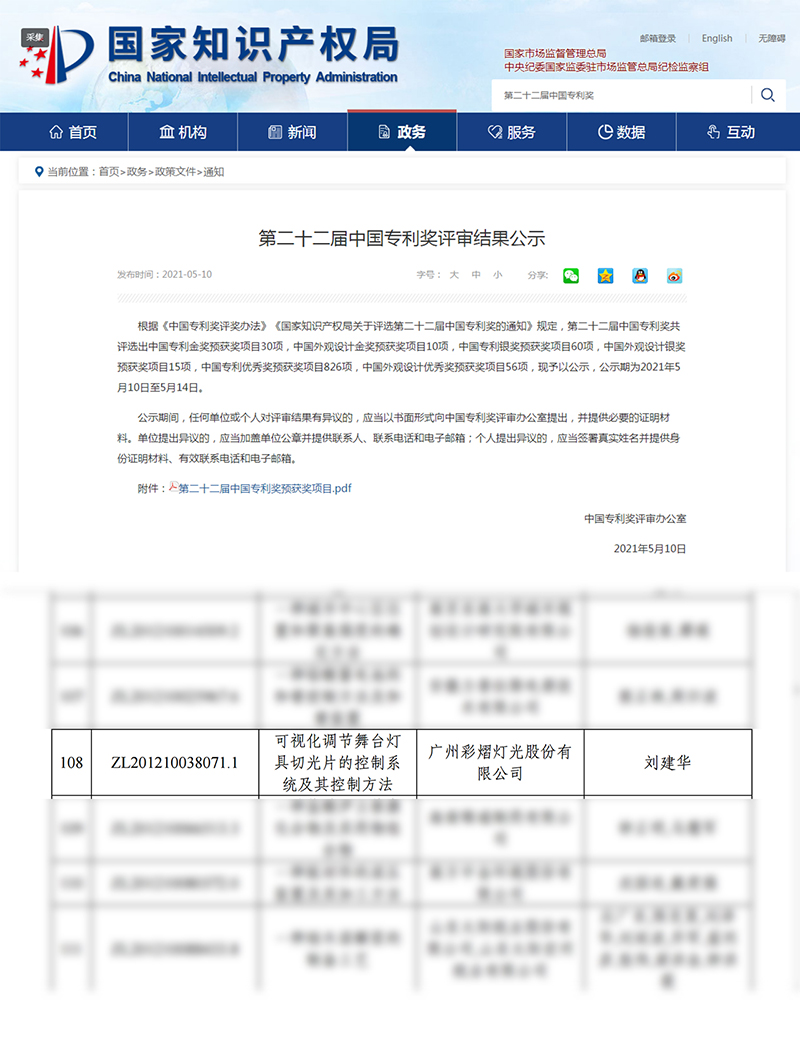Open the 服务 navigation tab
The image size is (800, 1044).
[x=512, y=132]
